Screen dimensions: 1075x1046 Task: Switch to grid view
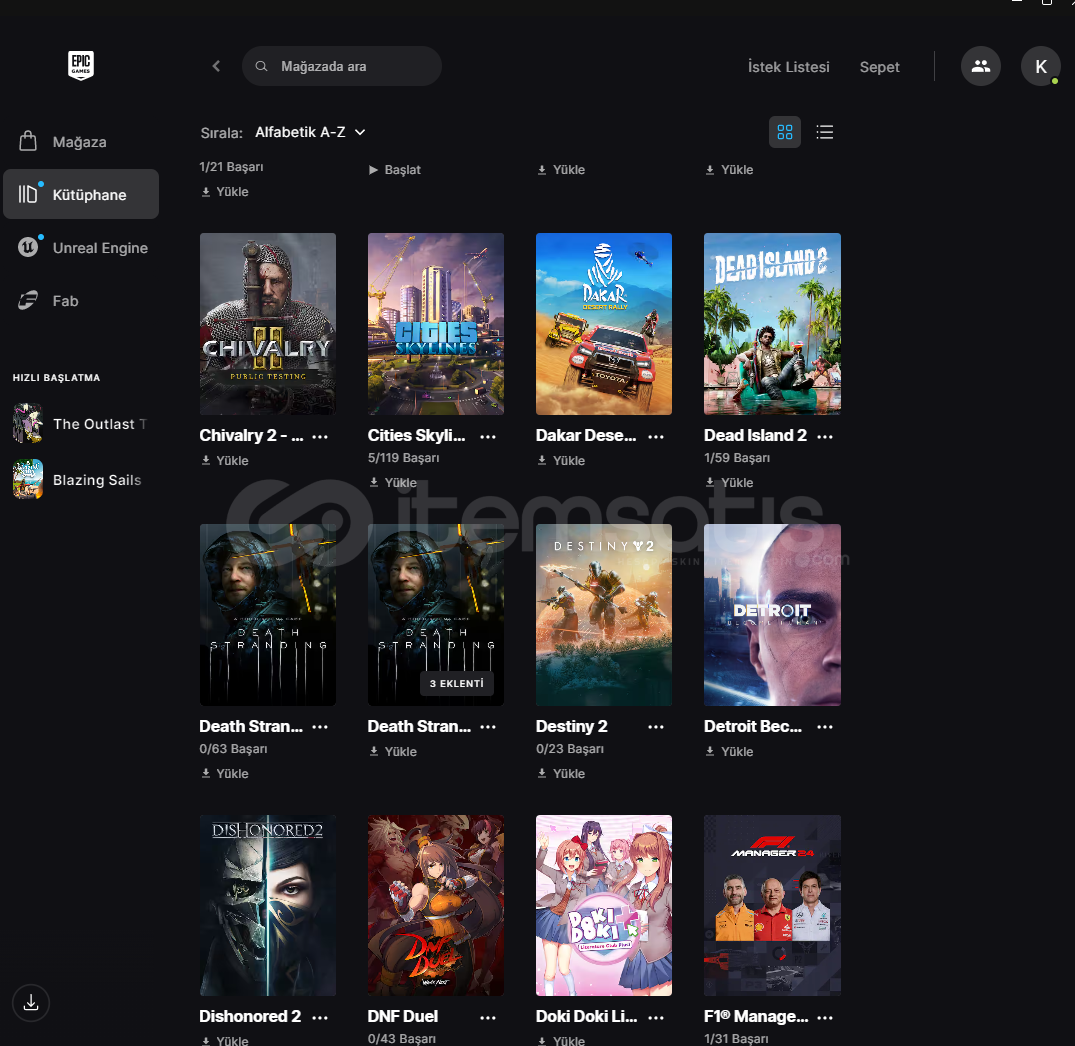[x=785, y=132]
